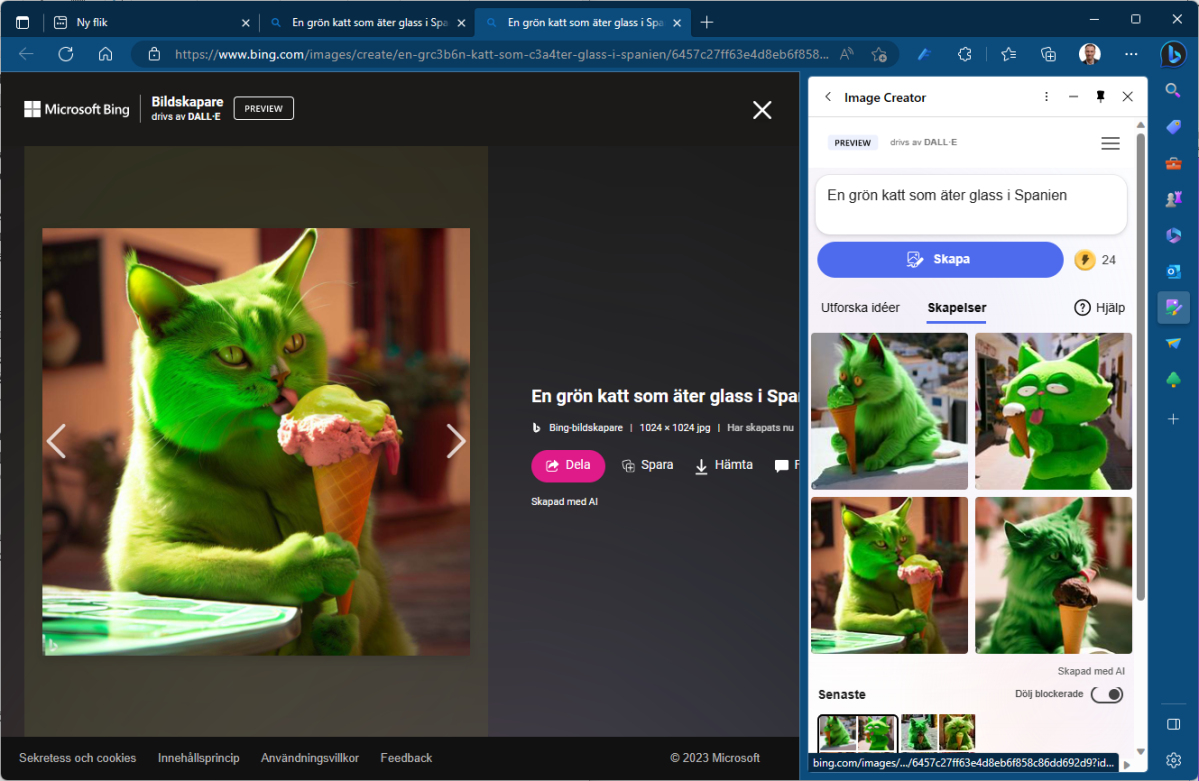Open sidebar search magnifier icon
This screenshot has width=1199, height=781.
[x=1173, y=91]
